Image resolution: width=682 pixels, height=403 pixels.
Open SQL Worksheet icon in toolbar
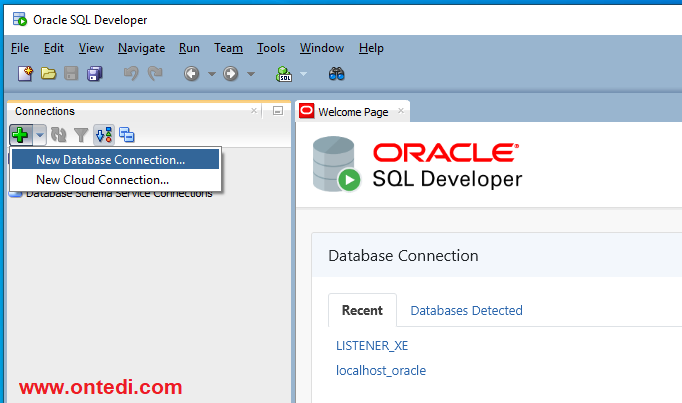(x=284, y=73)
